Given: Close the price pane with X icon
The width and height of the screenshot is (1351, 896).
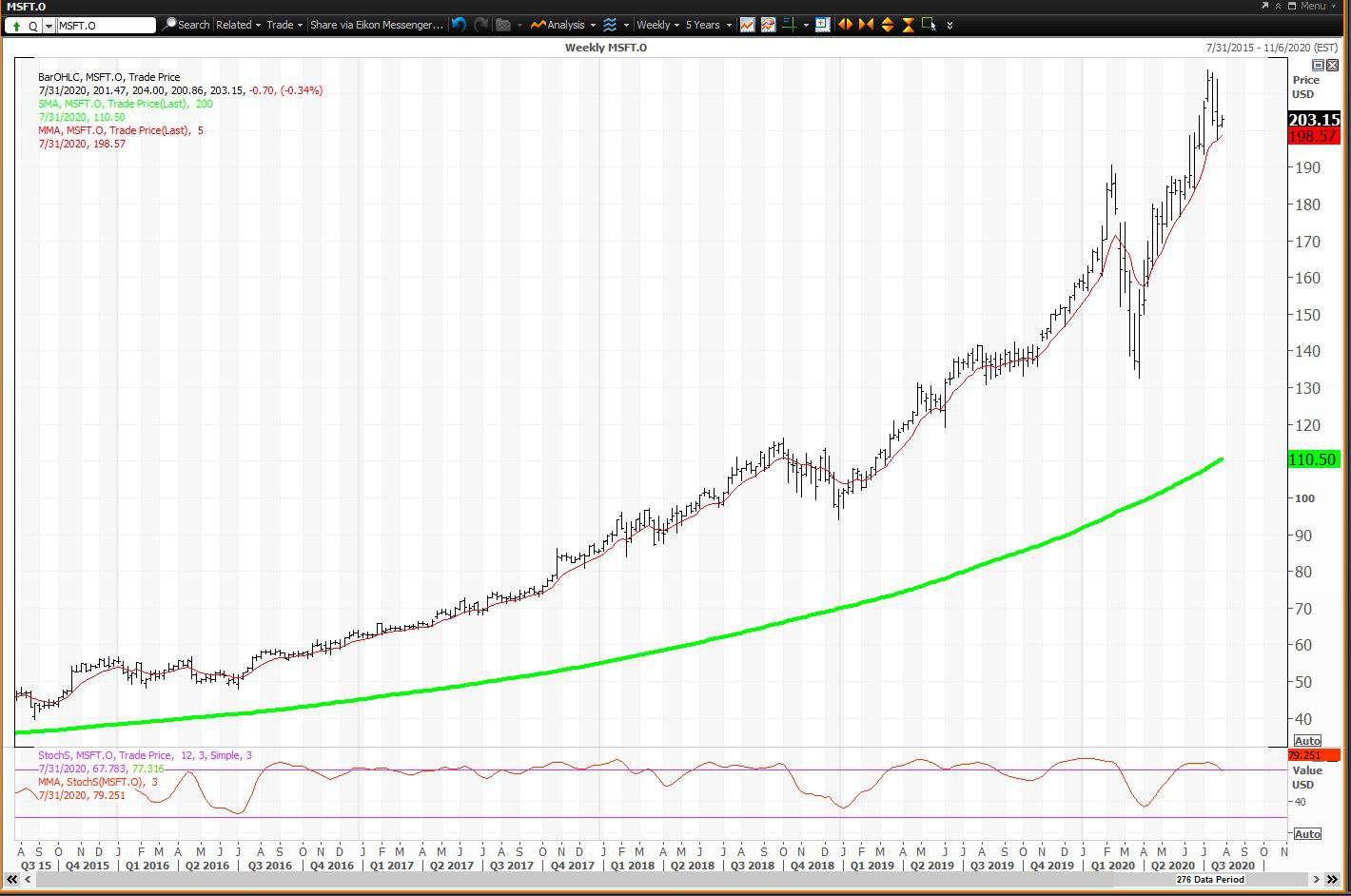Looking at the screenshot, I should [x=1332, y=65].
